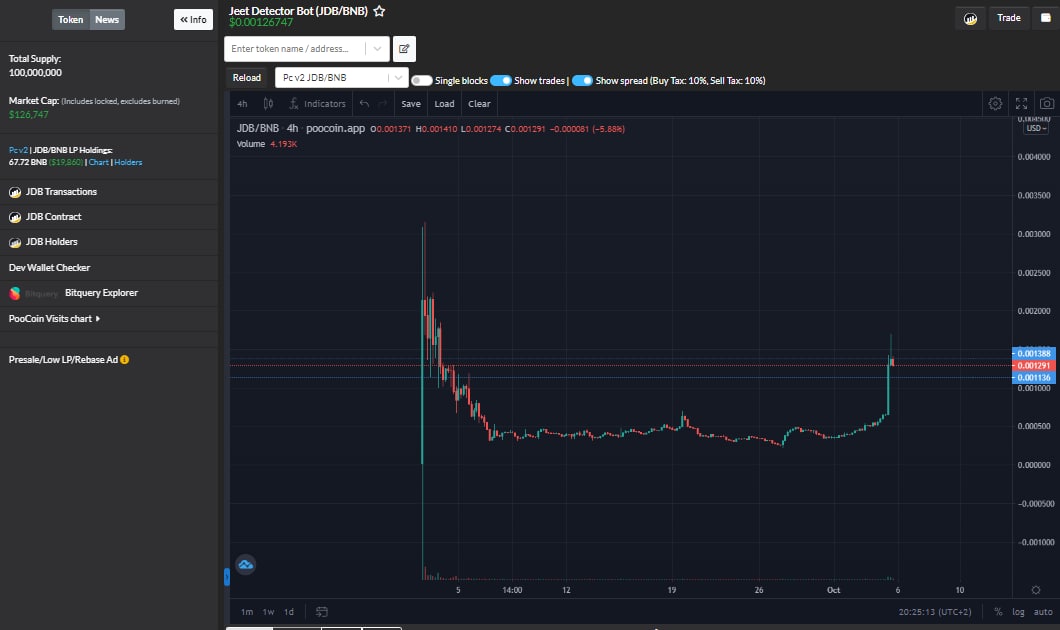Toggle Single blocks switch
Screen dimensions: 1060x630
pyautogui.click(x=422, y=80)
